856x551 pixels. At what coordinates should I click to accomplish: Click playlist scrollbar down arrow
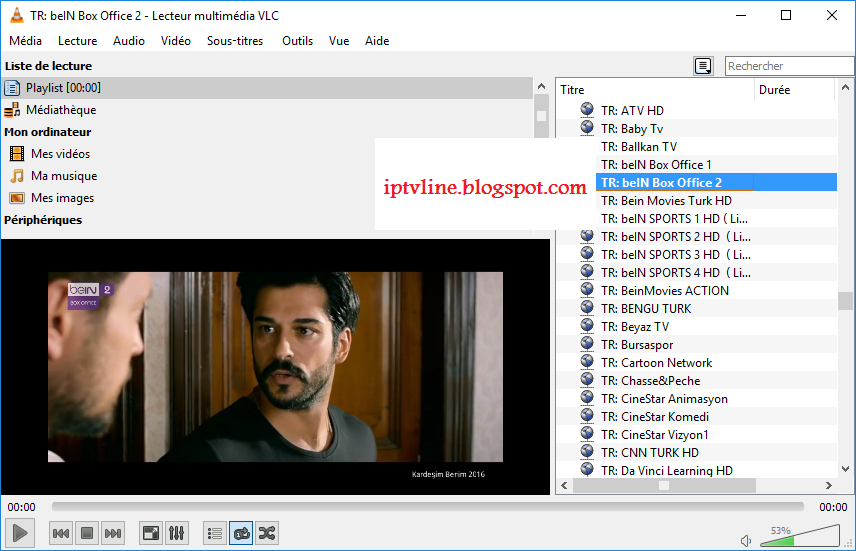pyautogui.click(x=845, y=469)
